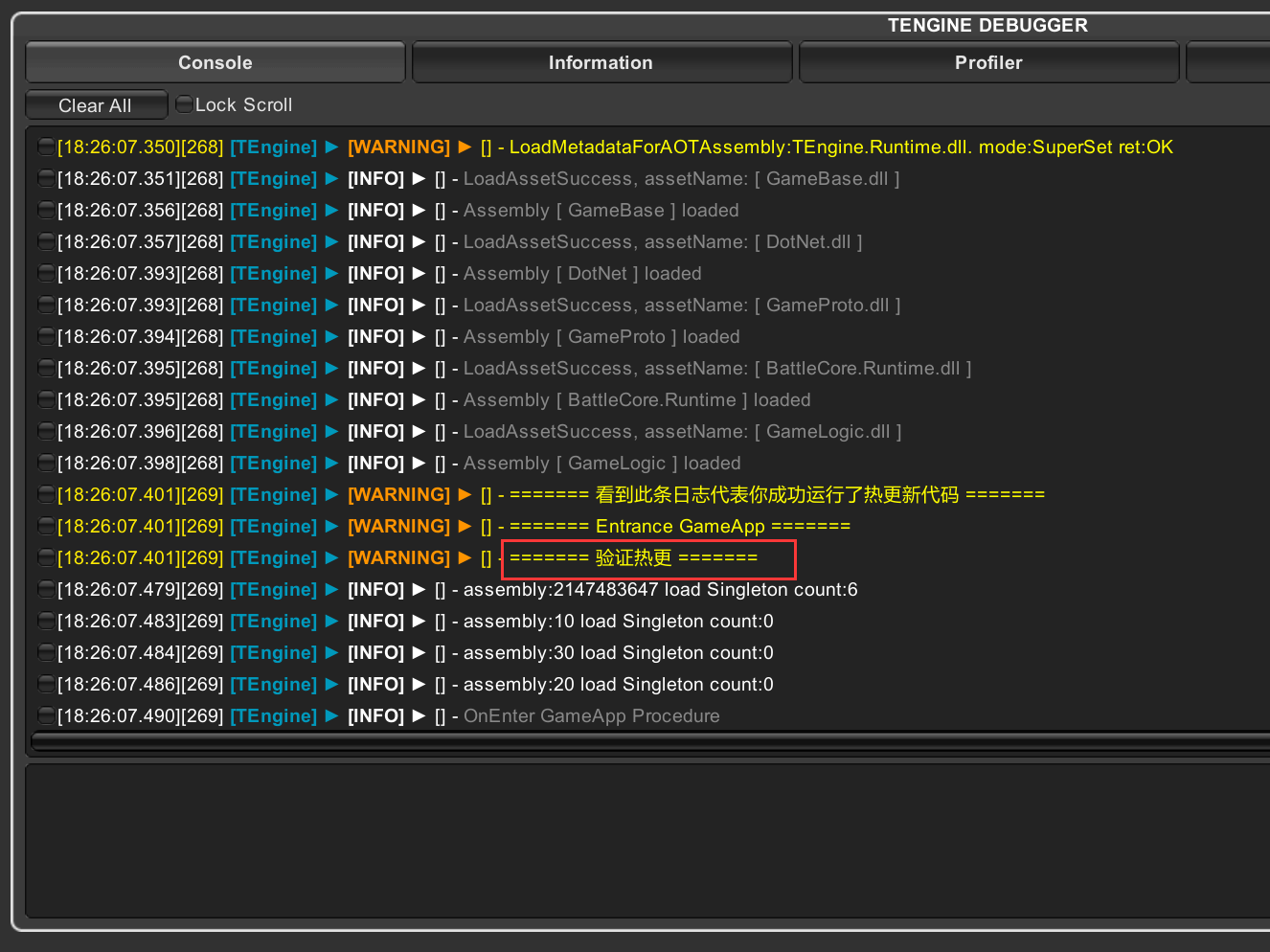Image resolution: width=1270 pixels, height=952 pixels.
Task: Open the Profiler tab
Action: coord(987,63)
